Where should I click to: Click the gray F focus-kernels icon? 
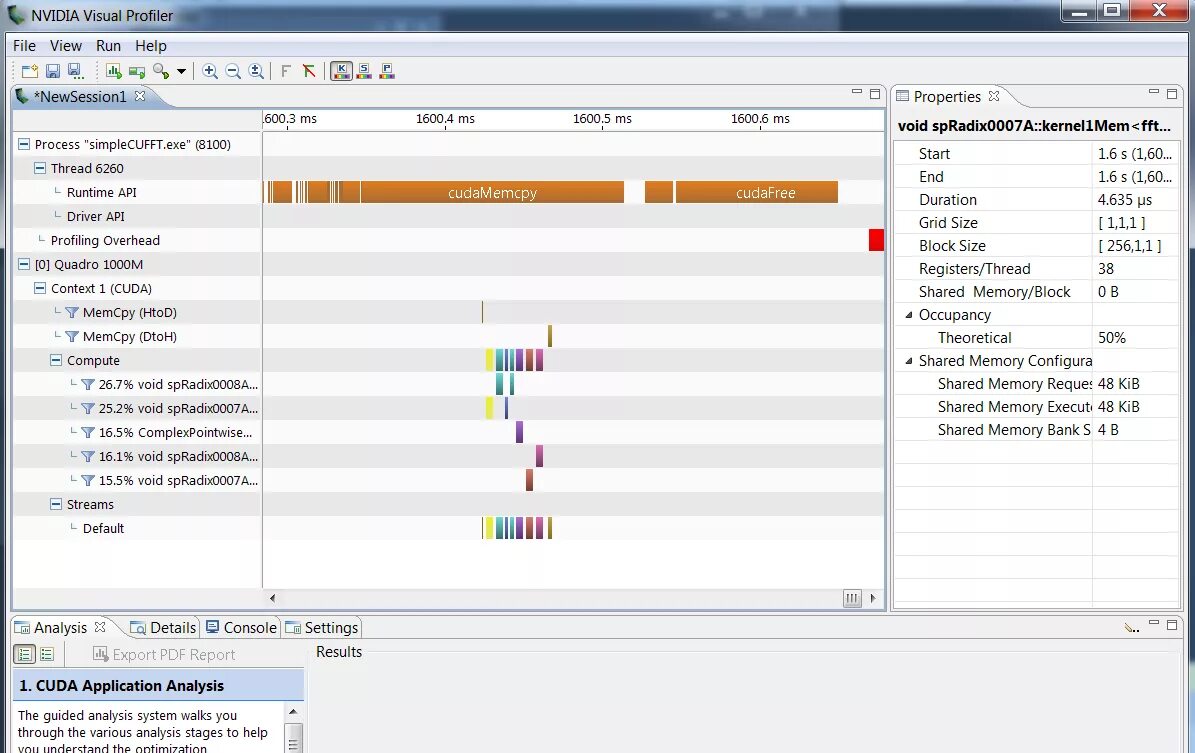pos(286,71)
